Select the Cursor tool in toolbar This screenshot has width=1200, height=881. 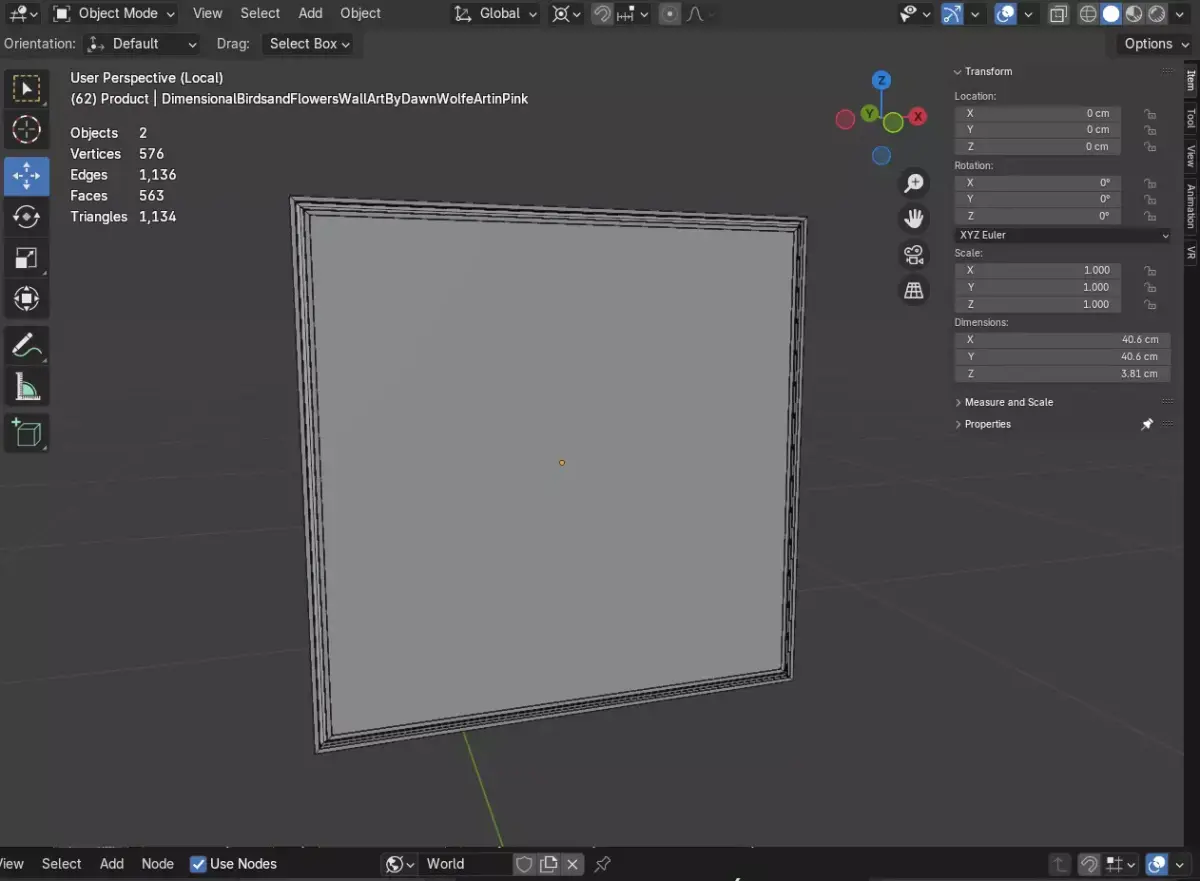pos(27,130)
